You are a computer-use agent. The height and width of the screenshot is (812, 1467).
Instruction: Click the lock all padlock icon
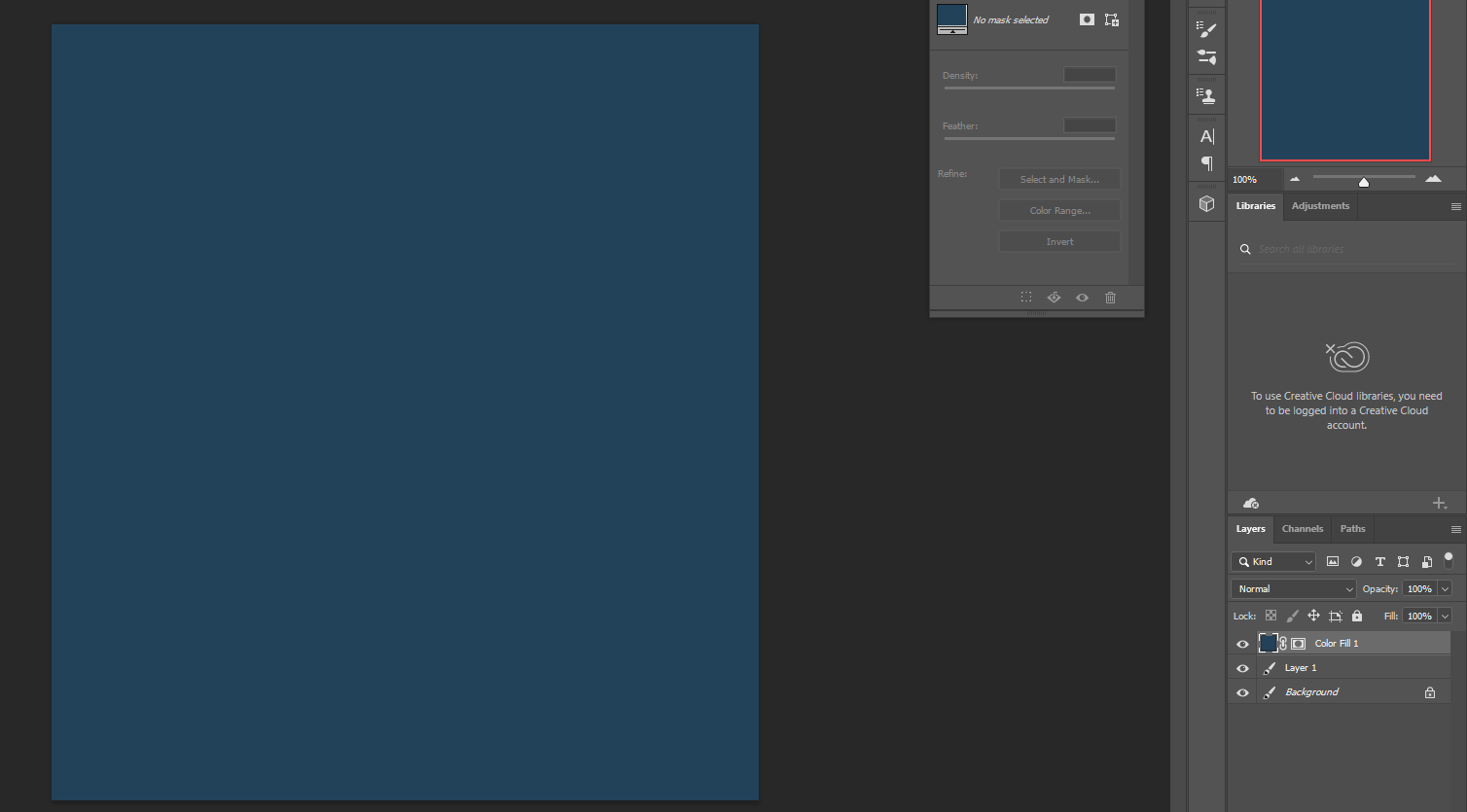[1357, 617]
